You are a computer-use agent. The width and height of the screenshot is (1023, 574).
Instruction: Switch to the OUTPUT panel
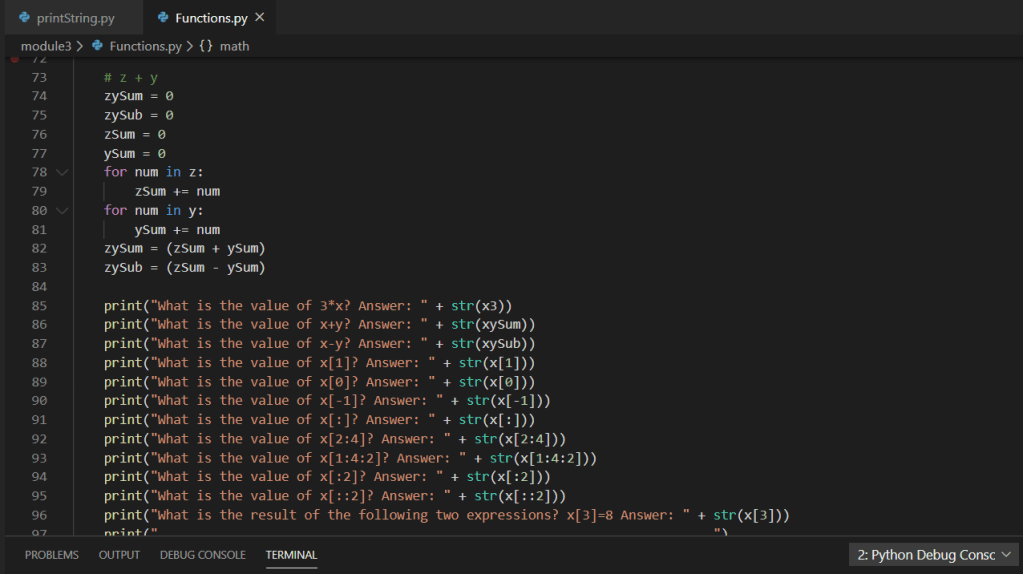[x=119, y=555]
